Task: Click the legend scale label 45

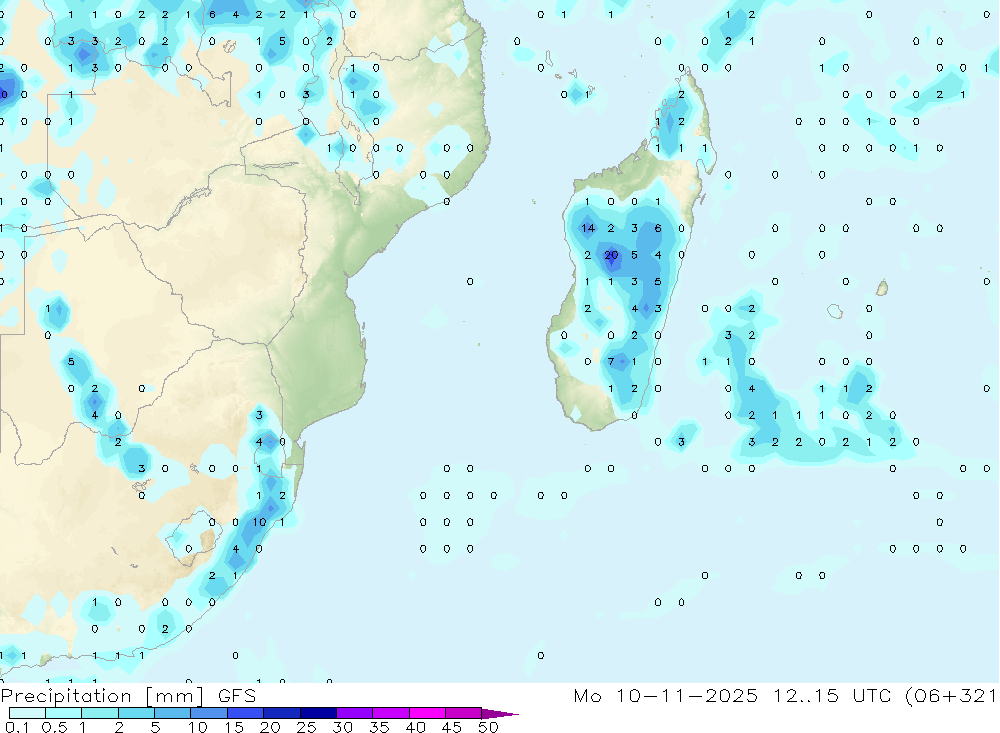Action: tap(452, 727)
